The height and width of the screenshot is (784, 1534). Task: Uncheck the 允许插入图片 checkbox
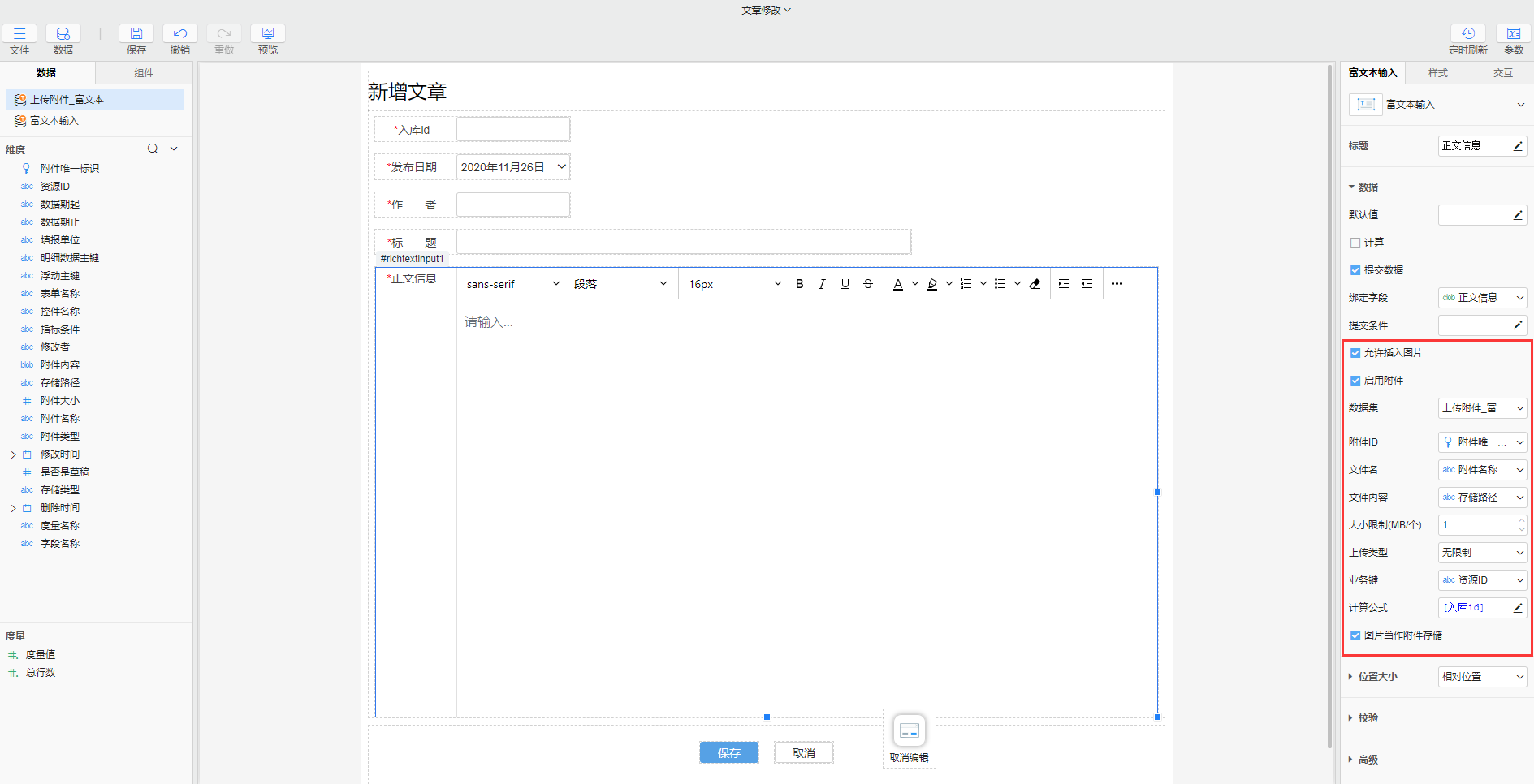coord(1355,353)
